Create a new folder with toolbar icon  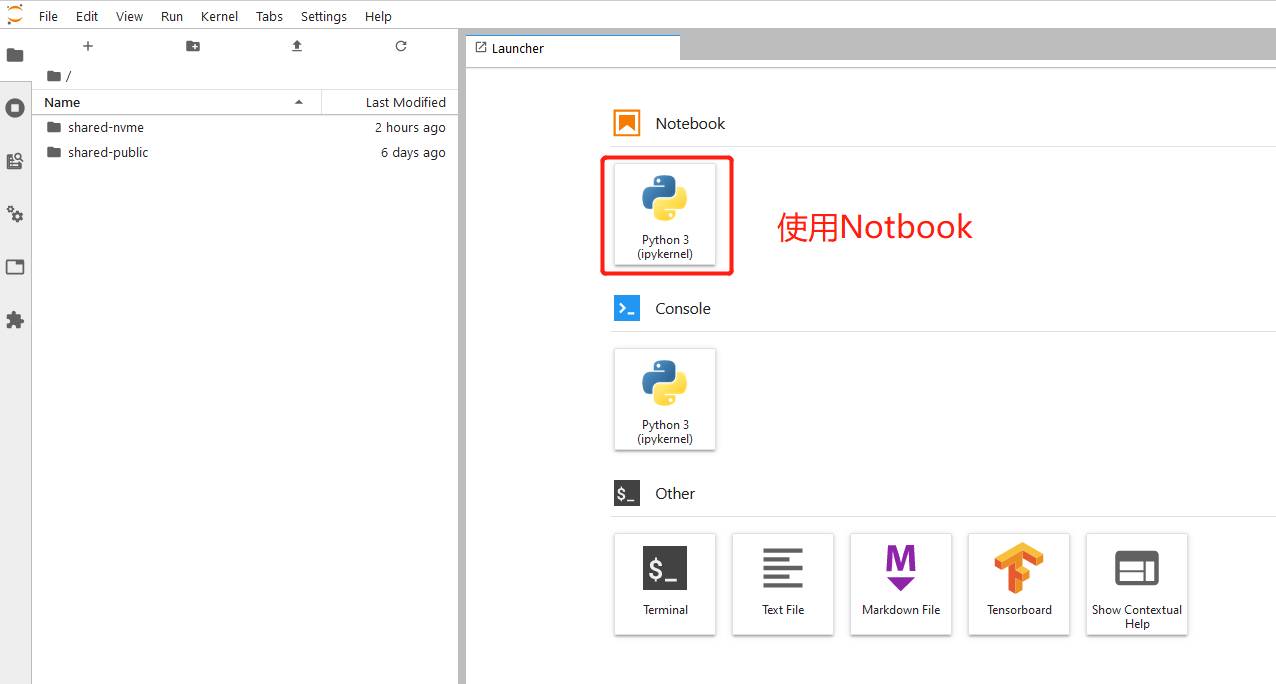193,46
